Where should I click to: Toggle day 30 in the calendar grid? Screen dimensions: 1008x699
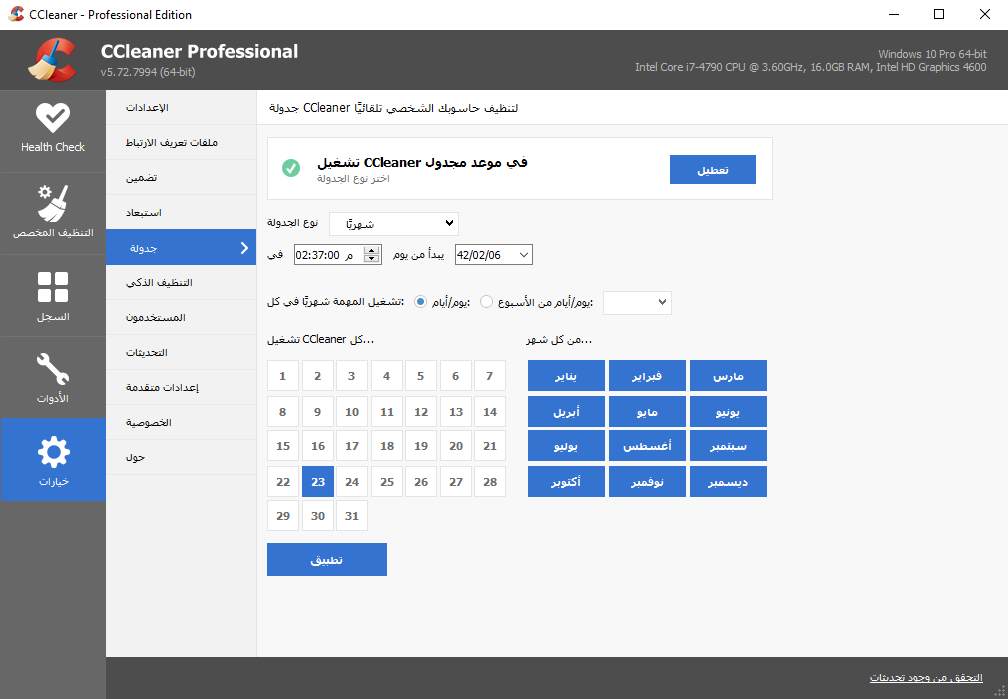[318, 516]
